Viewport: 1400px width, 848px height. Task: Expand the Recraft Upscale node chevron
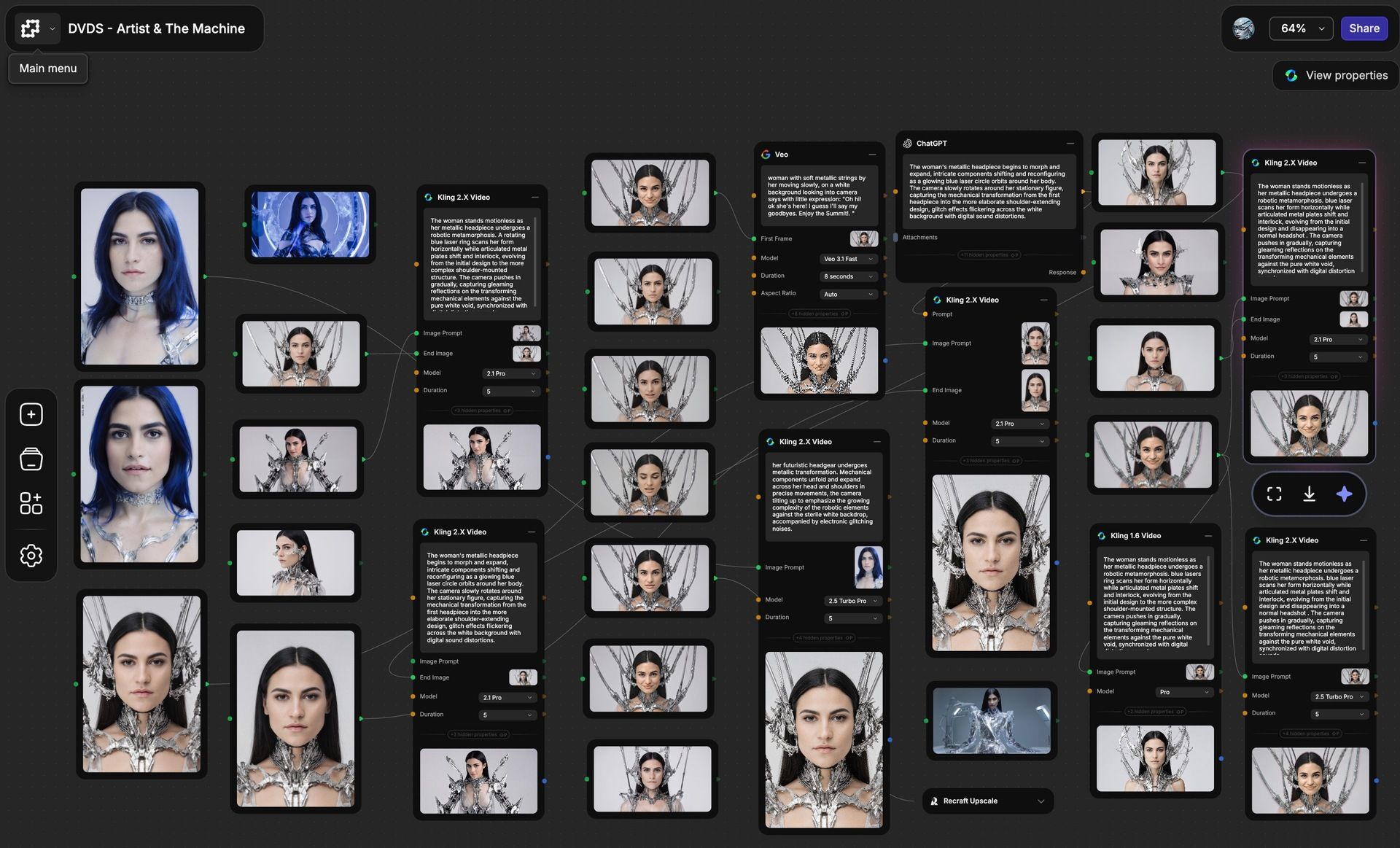[x=1041, y=801]
